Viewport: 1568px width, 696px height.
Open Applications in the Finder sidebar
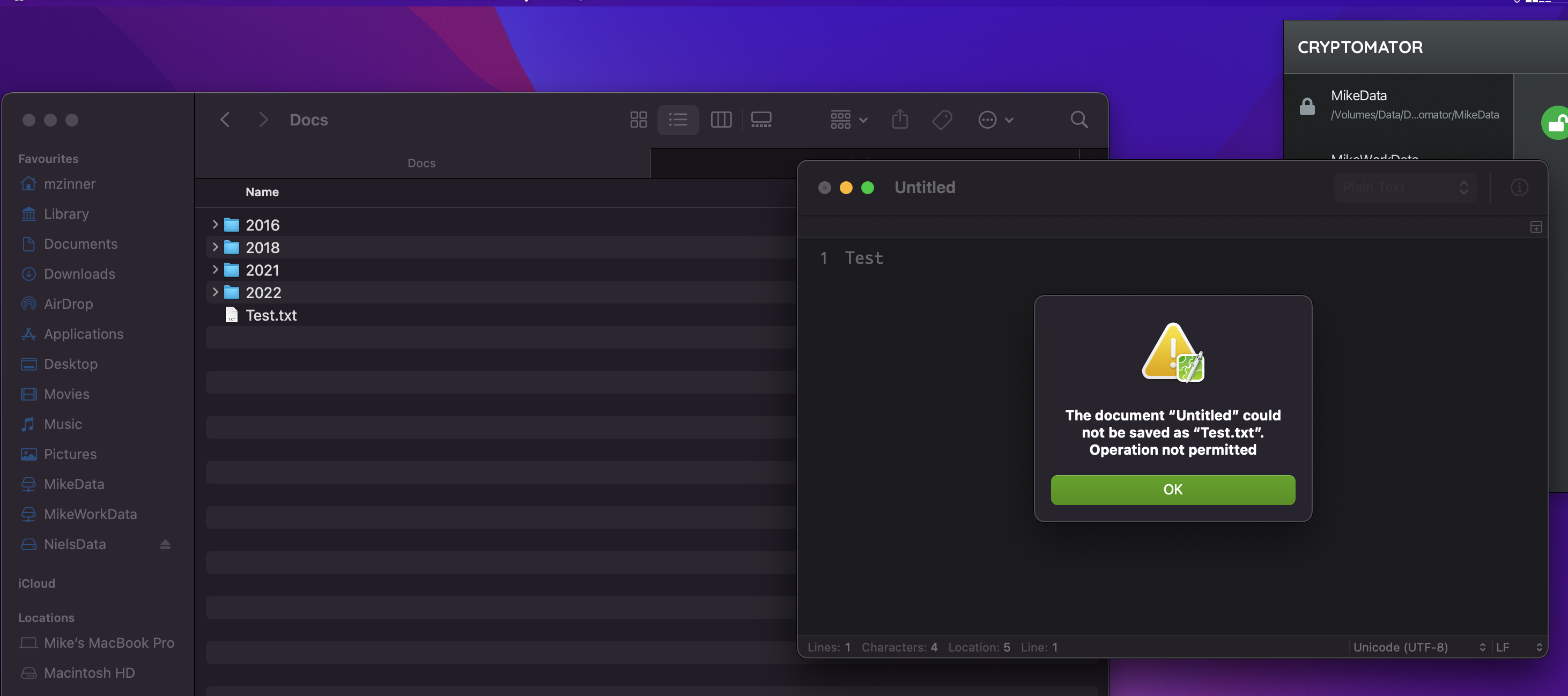(84, 334)
